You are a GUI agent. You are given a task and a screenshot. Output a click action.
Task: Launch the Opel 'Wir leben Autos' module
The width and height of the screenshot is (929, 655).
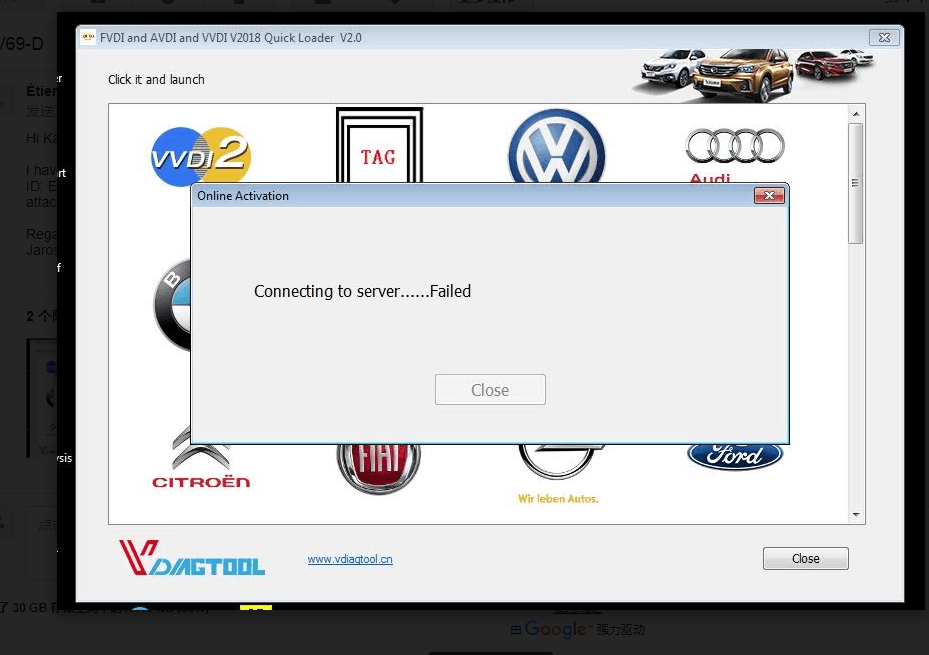558,474
